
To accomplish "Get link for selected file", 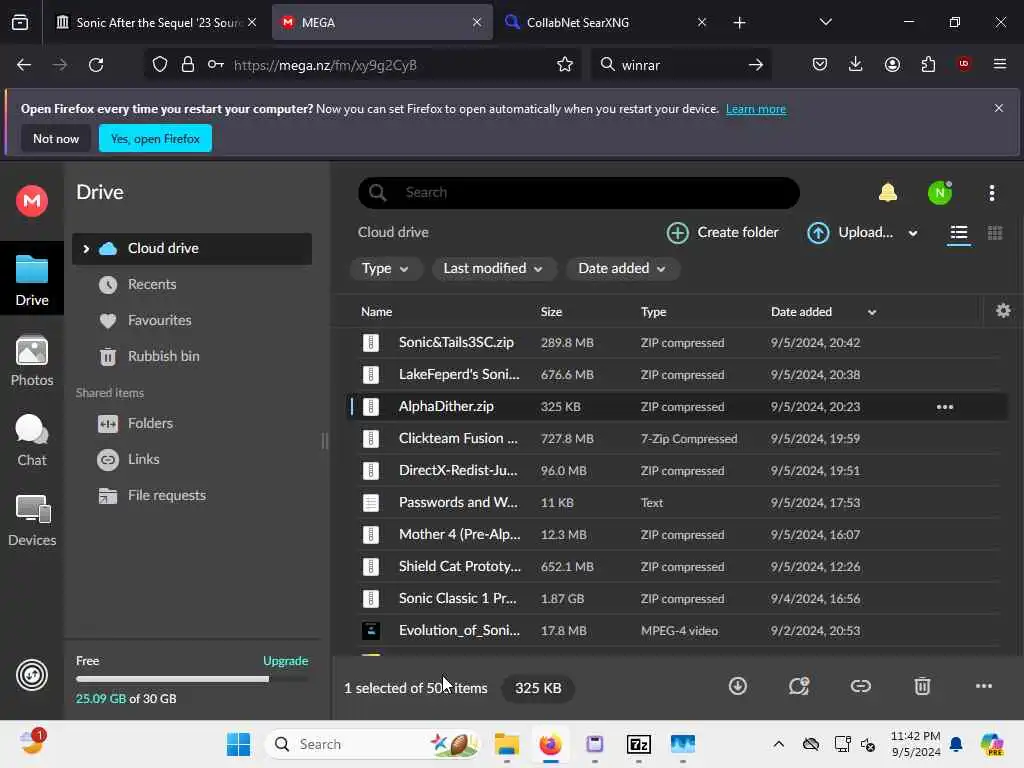I will [861, 686].
